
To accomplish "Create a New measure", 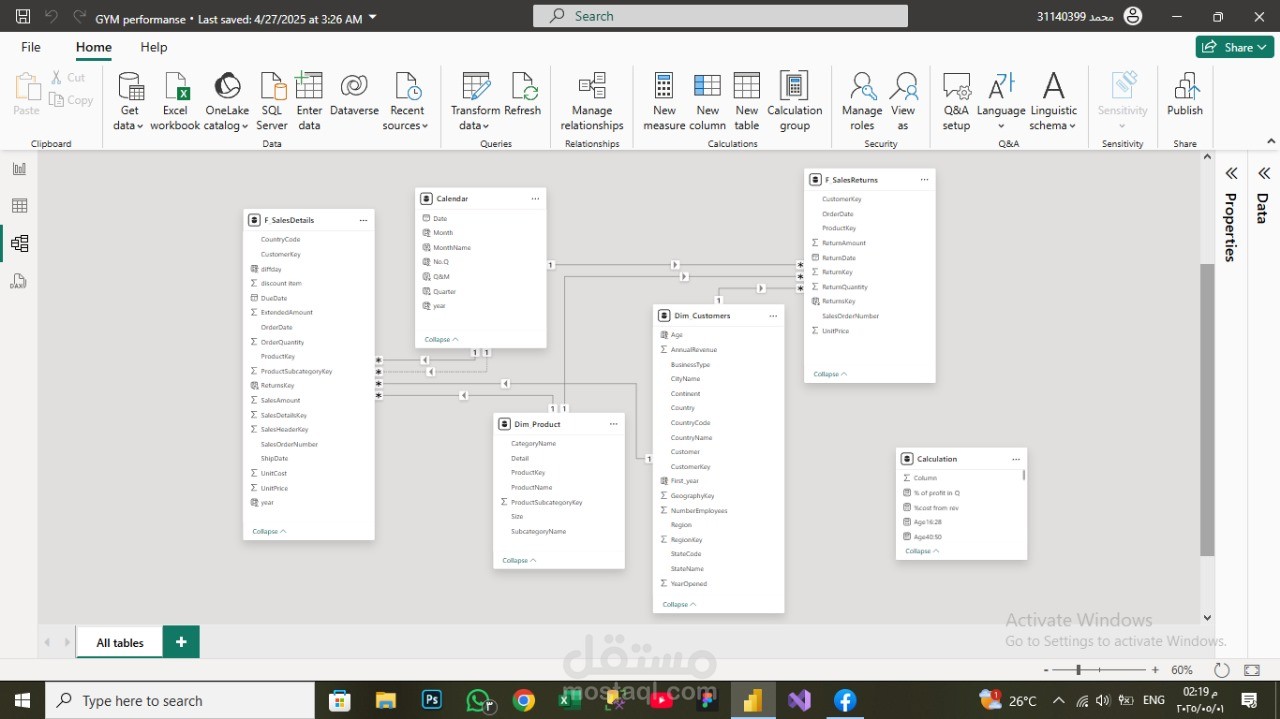I will [x=664, y=101].
